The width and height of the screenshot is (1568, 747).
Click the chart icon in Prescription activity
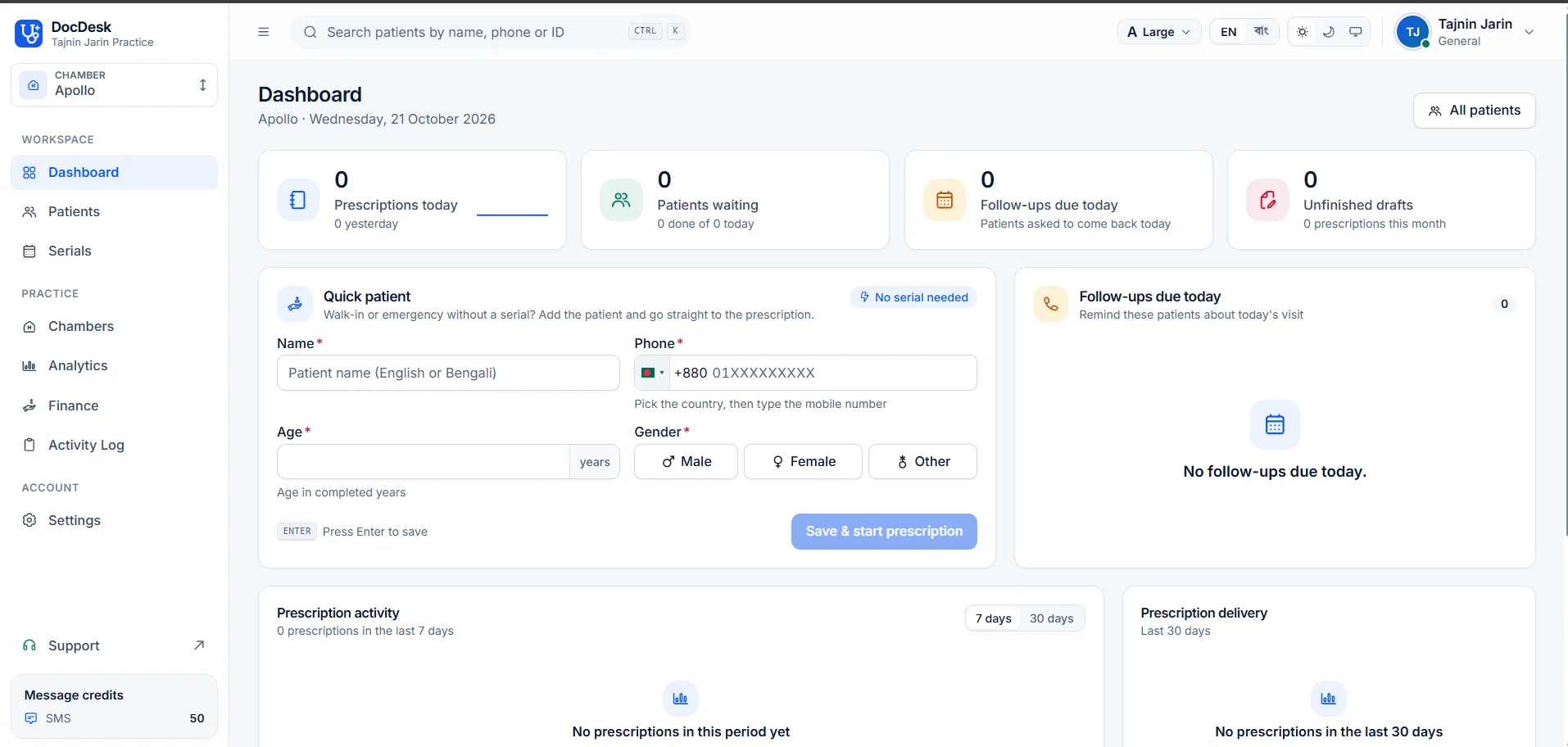(680, 699)
